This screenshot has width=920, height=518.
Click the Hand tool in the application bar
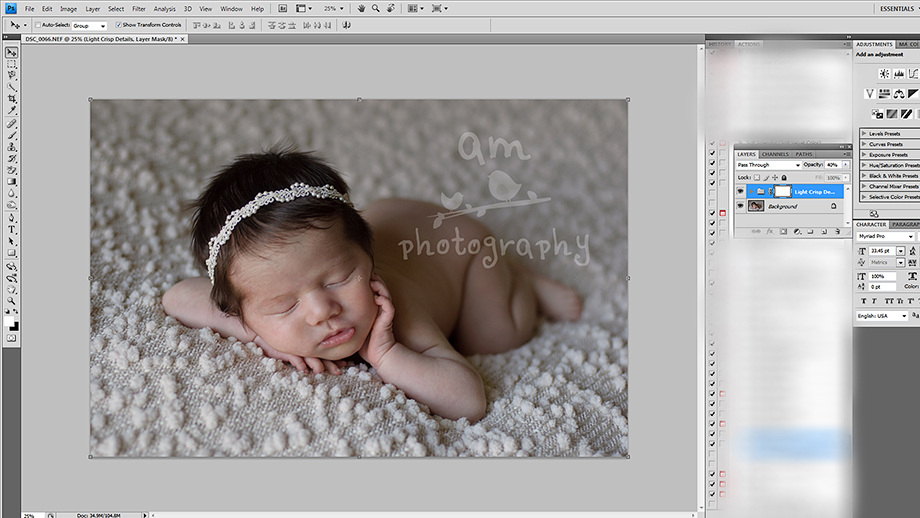coord(360,8)
